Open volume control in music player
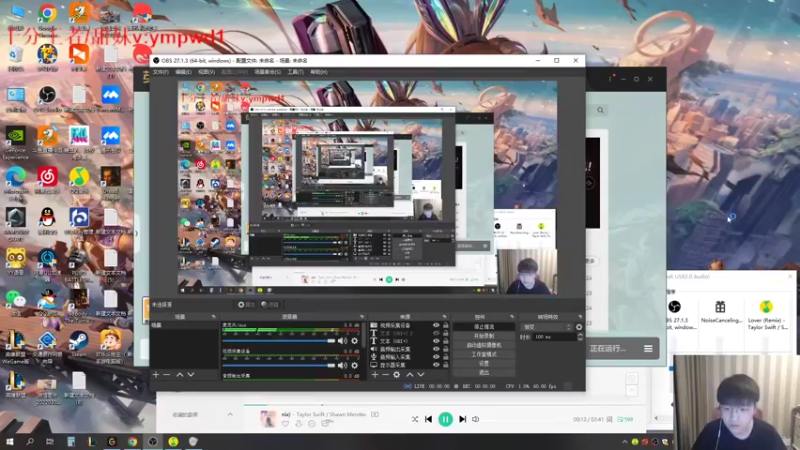The width and height of the screenshot is (800, 450). 476,419
